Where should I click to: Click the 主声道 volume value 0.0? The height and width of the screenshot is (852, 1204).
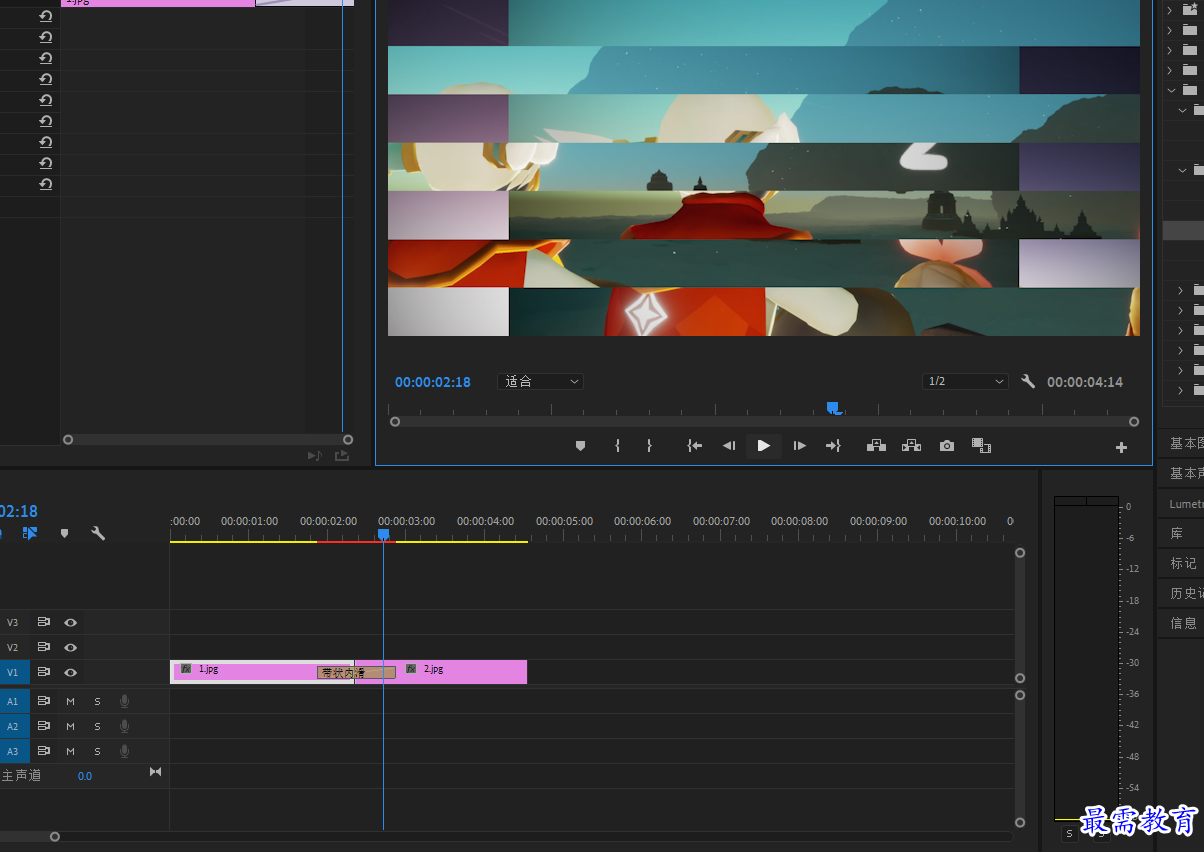85,776
